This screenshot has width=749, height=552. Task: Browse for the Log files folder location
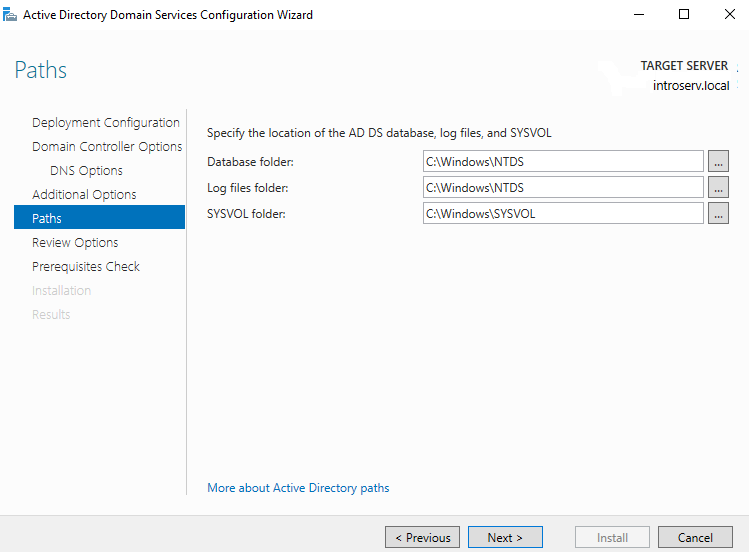tap(718, 187)
